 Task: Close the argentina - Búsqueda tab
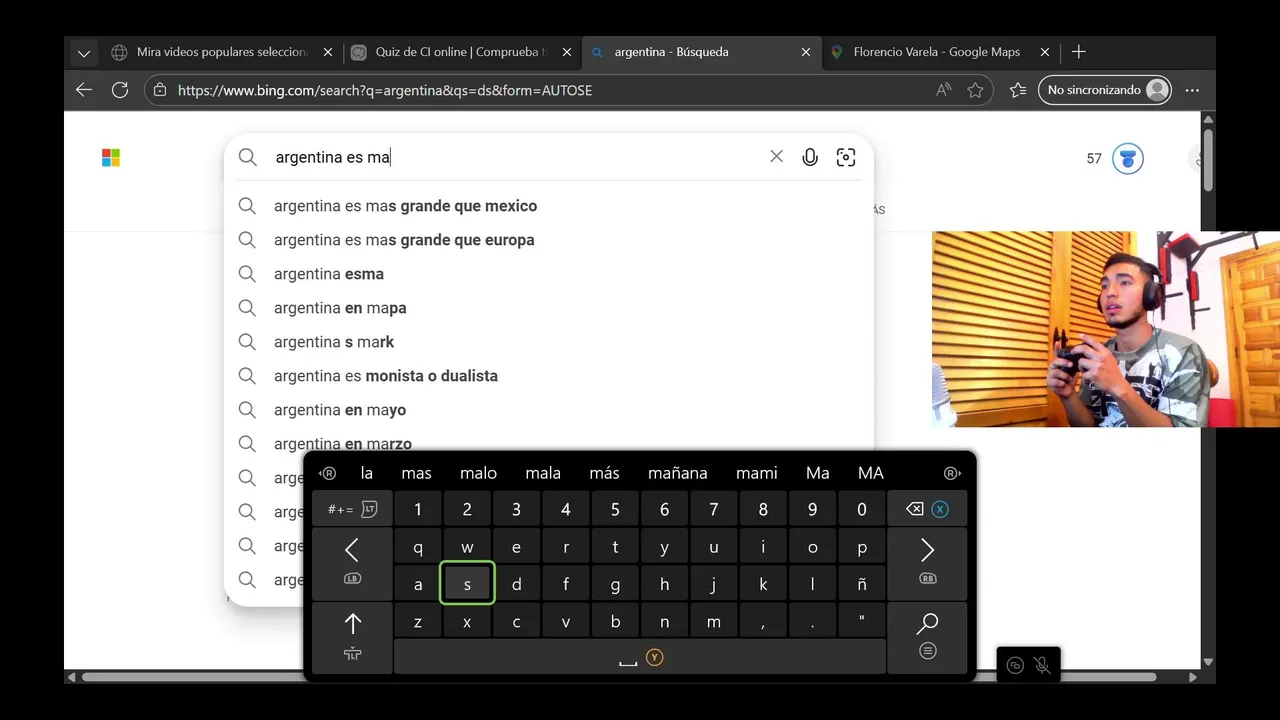pyautogui.click(x=806, y=52)
